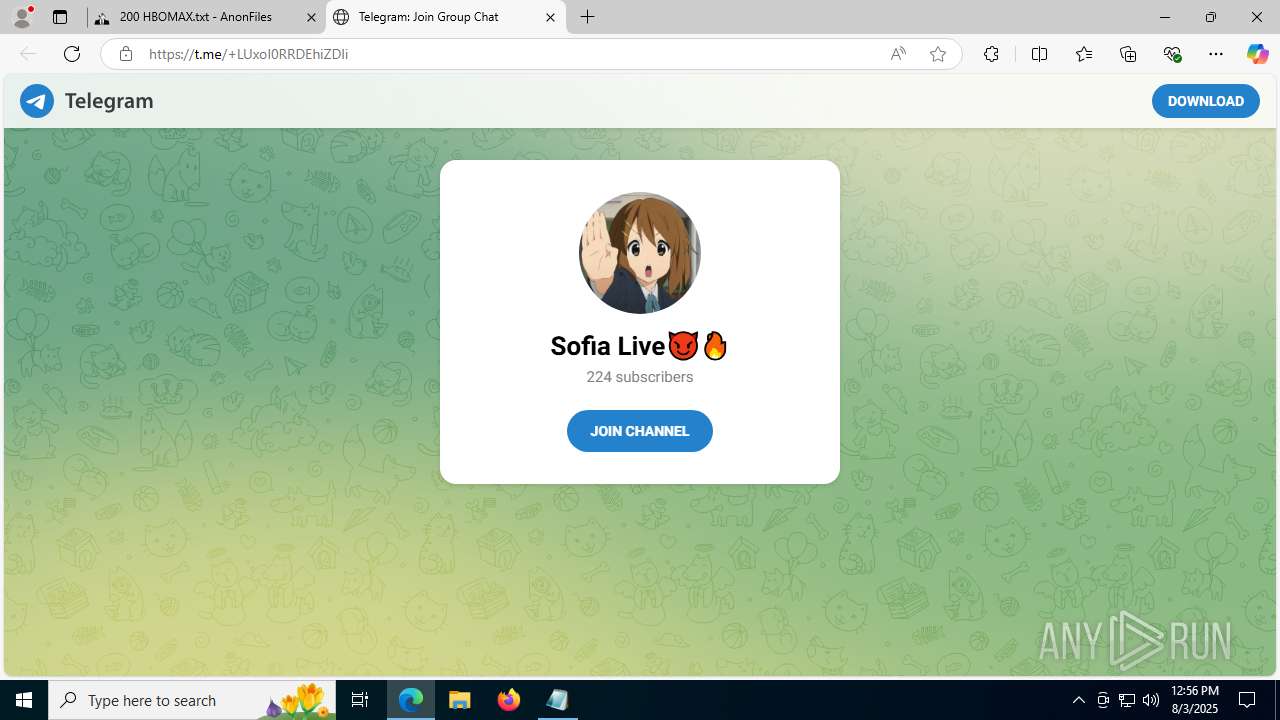Open File Explorer from the taskbar
This screenshot has height=720, width=1280.
tap(460, 700)
